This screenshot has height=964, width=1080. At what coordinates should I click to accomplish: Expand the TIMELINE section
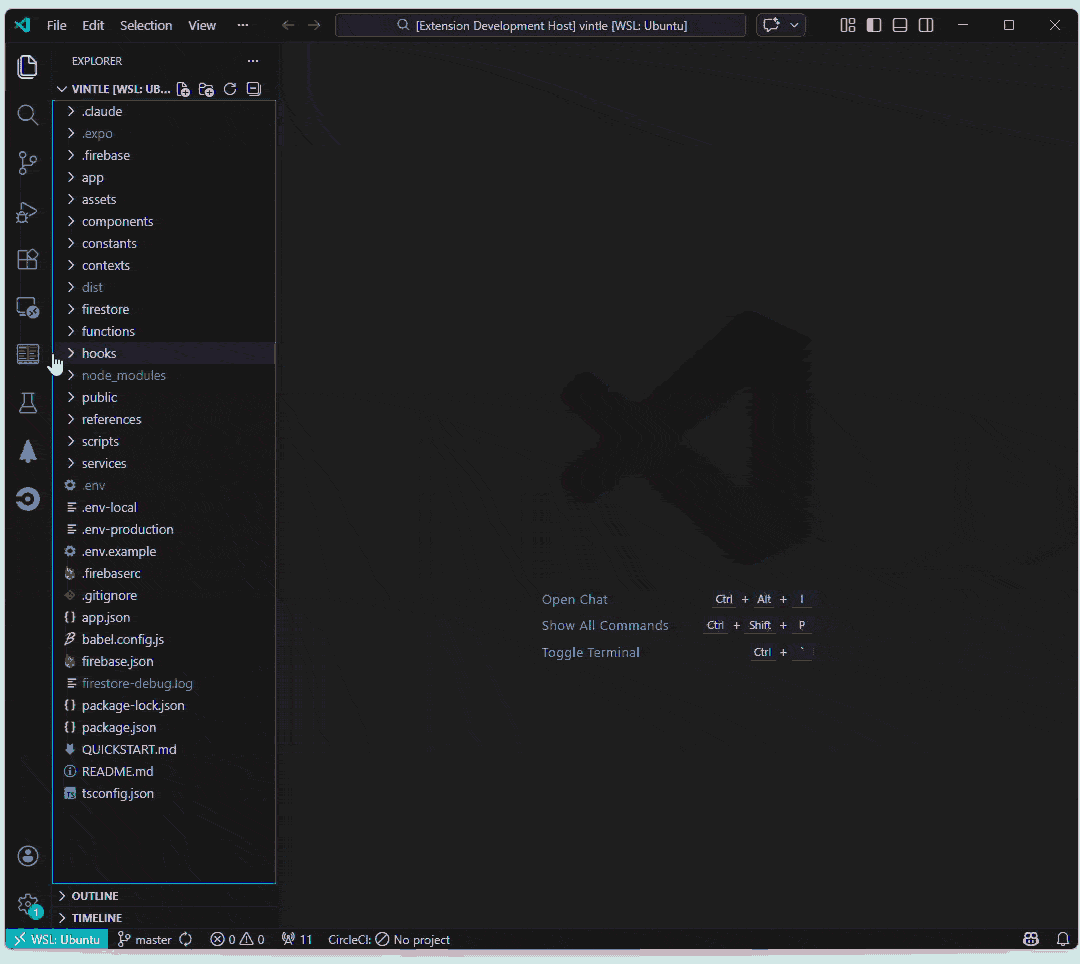165,917
